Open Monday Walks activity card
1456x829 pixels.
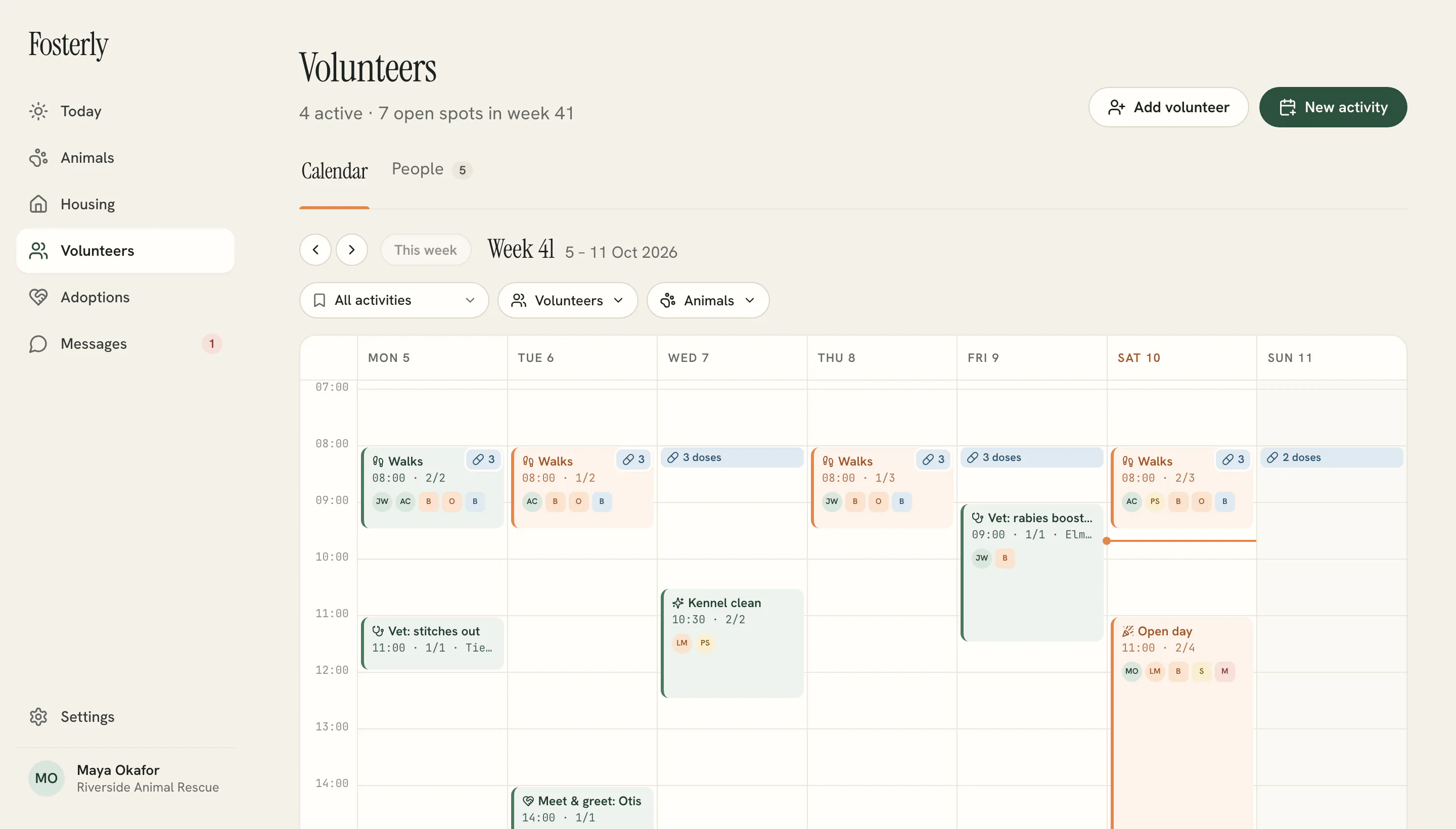tap(432, 488)
